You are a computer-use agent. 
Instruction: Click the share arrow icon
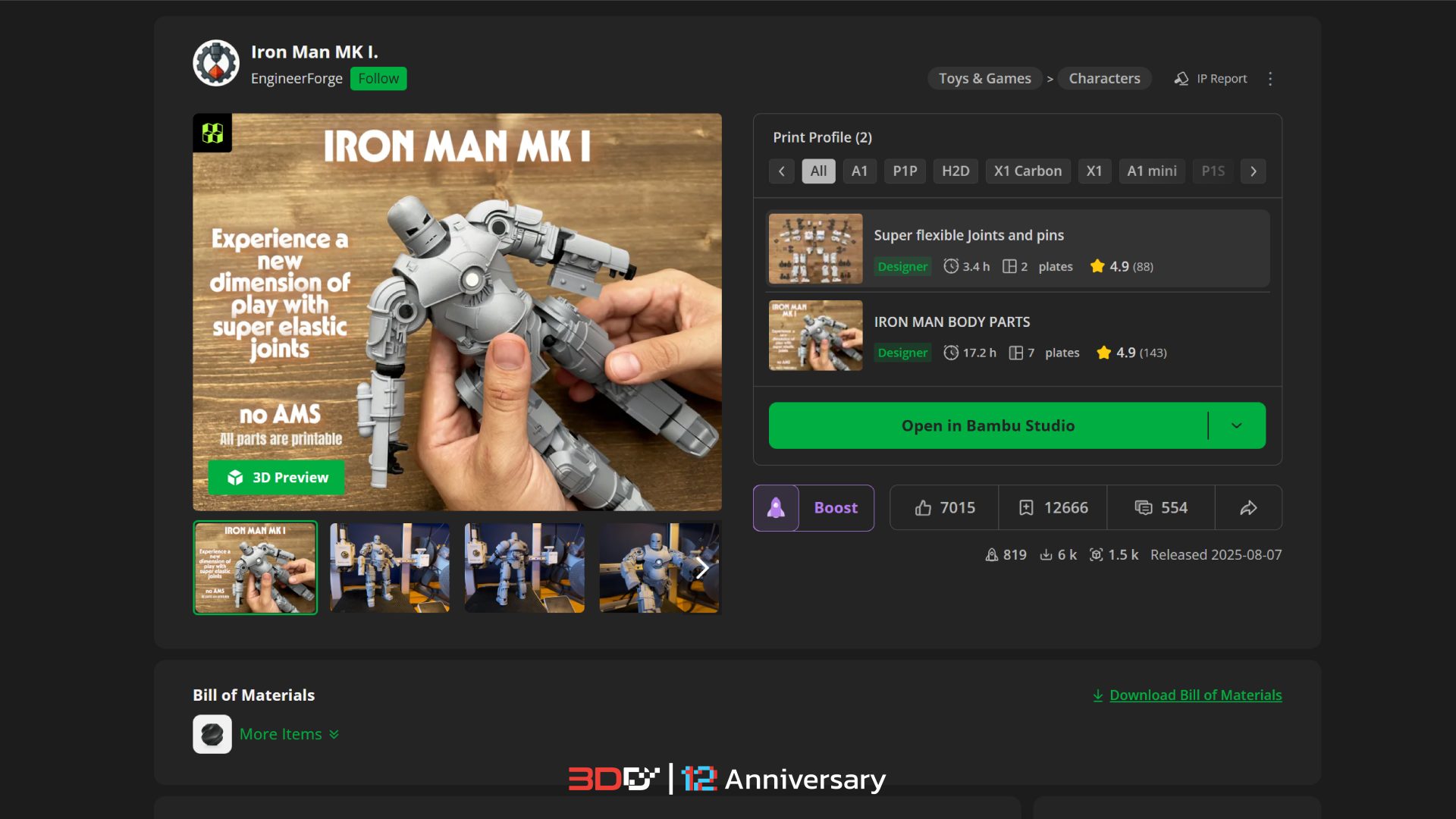pyautogui.click(x=1248, y=508)
